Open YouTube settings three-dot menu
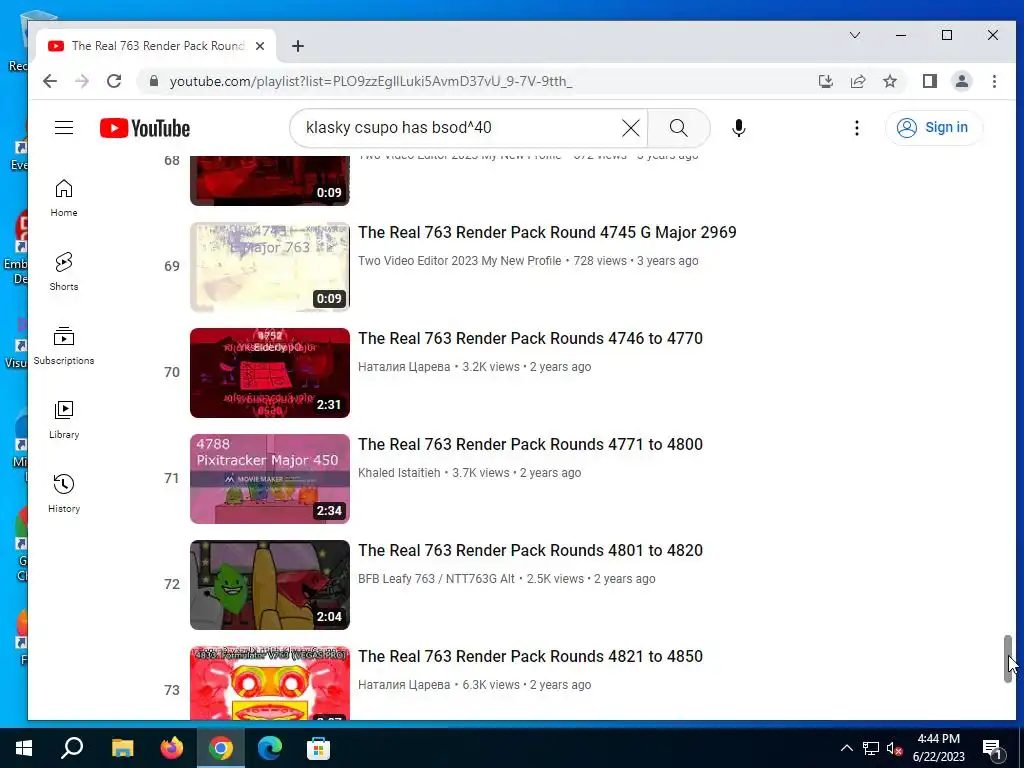 [x=856, y=127]
